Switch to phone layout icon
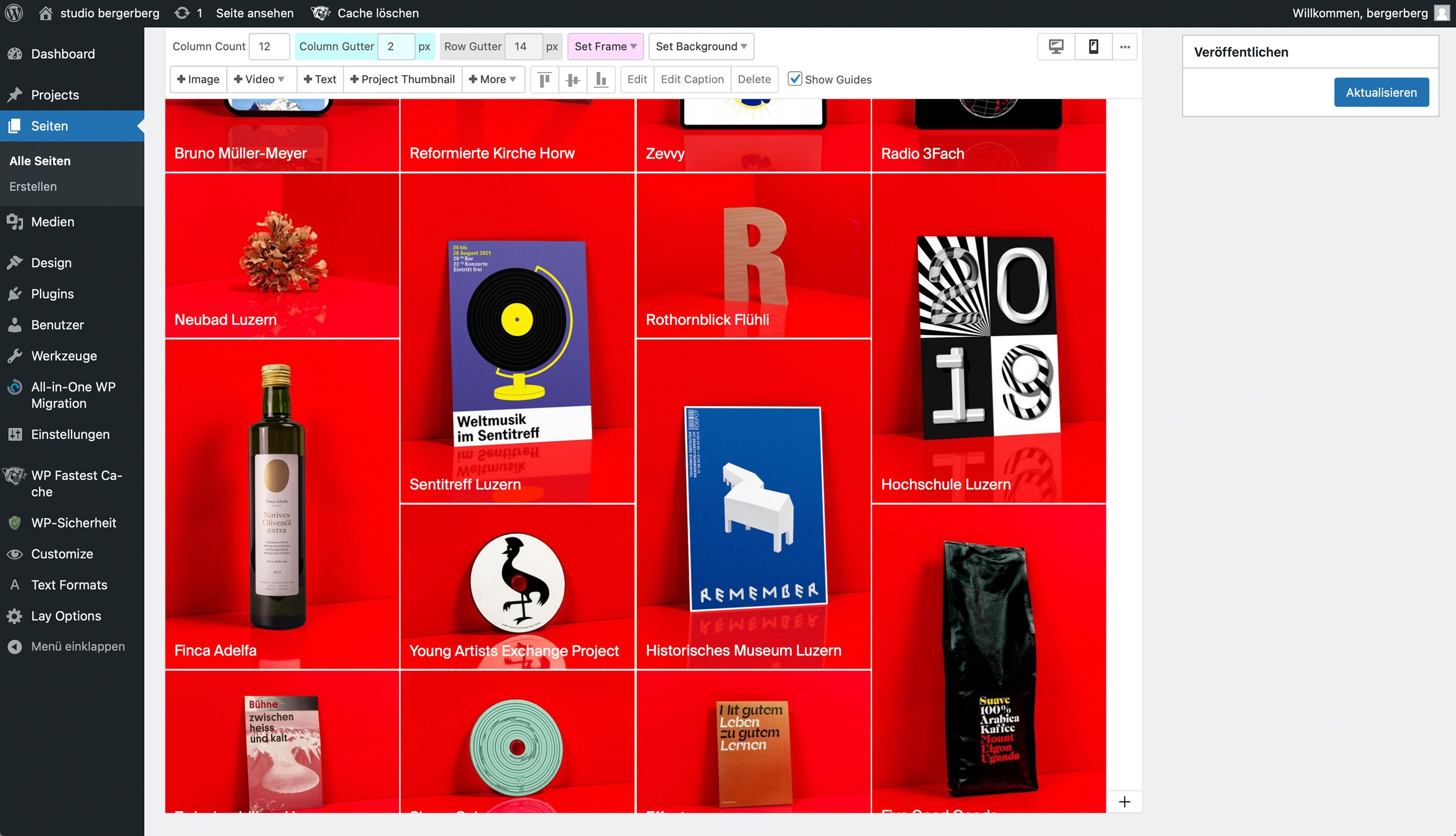 tap(1093, 47)
